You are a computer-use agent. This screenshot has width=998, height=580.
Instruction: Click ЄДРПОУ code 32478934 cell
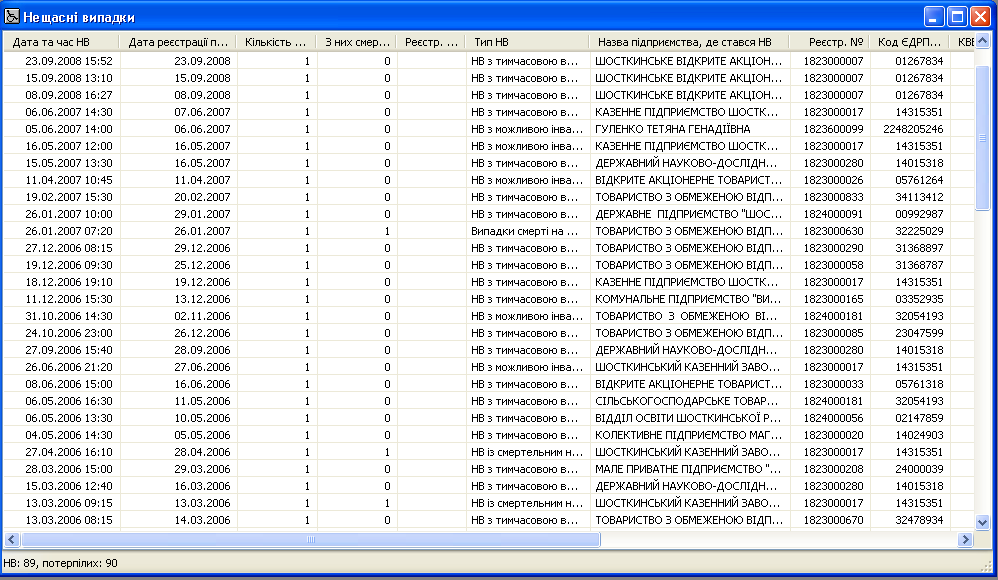pos(910,520)
